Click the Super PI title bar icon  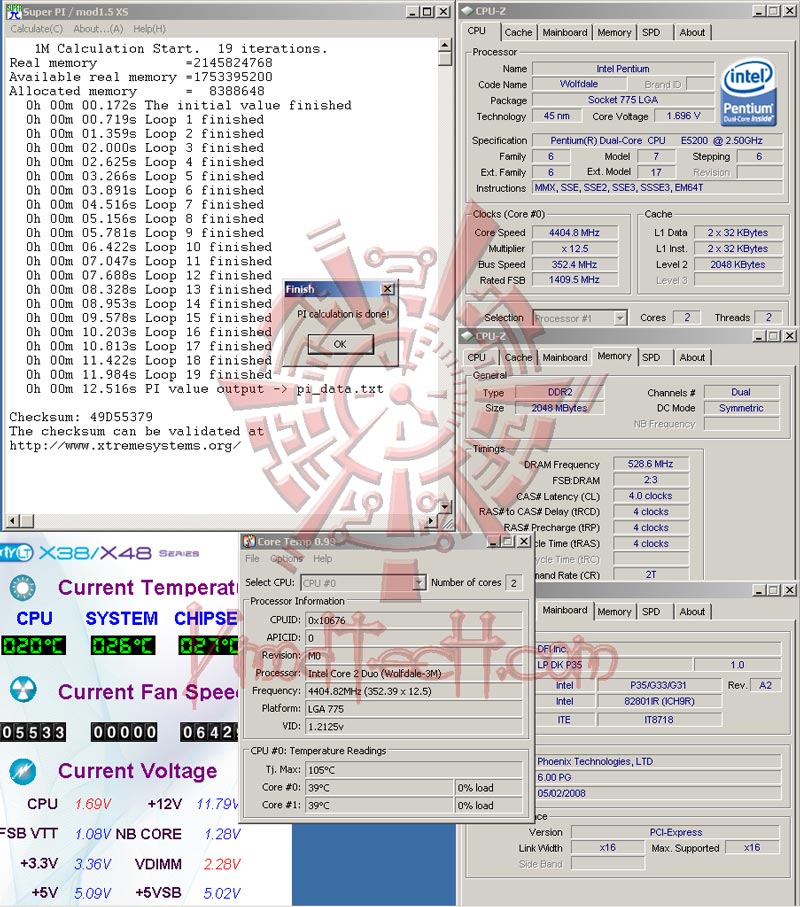(x=13, y=12)
